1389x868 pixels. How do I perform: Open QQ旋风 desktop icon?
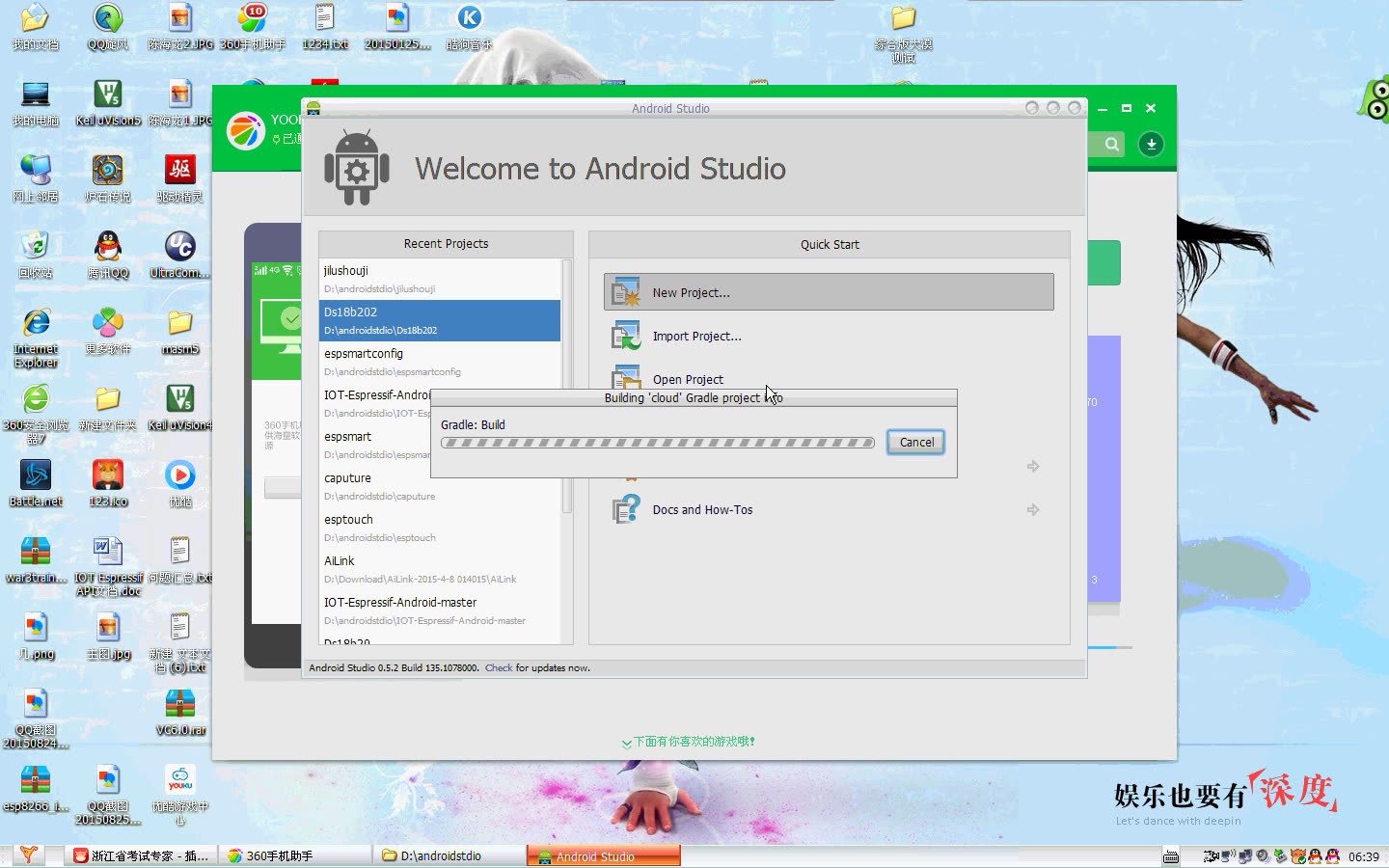tap(108, 27)
